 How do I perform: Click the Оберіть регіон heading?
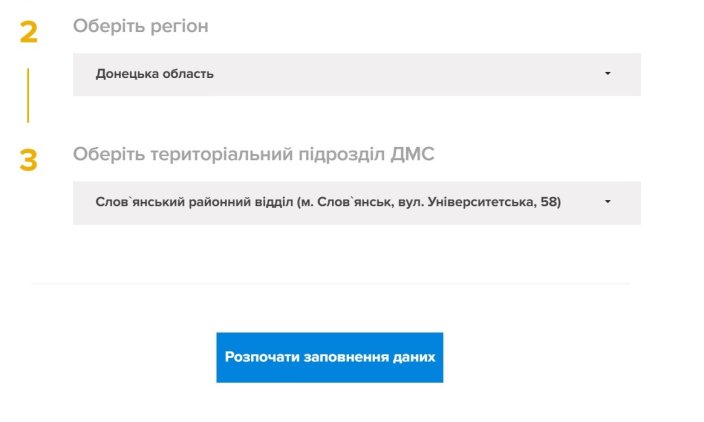point(141,26)
